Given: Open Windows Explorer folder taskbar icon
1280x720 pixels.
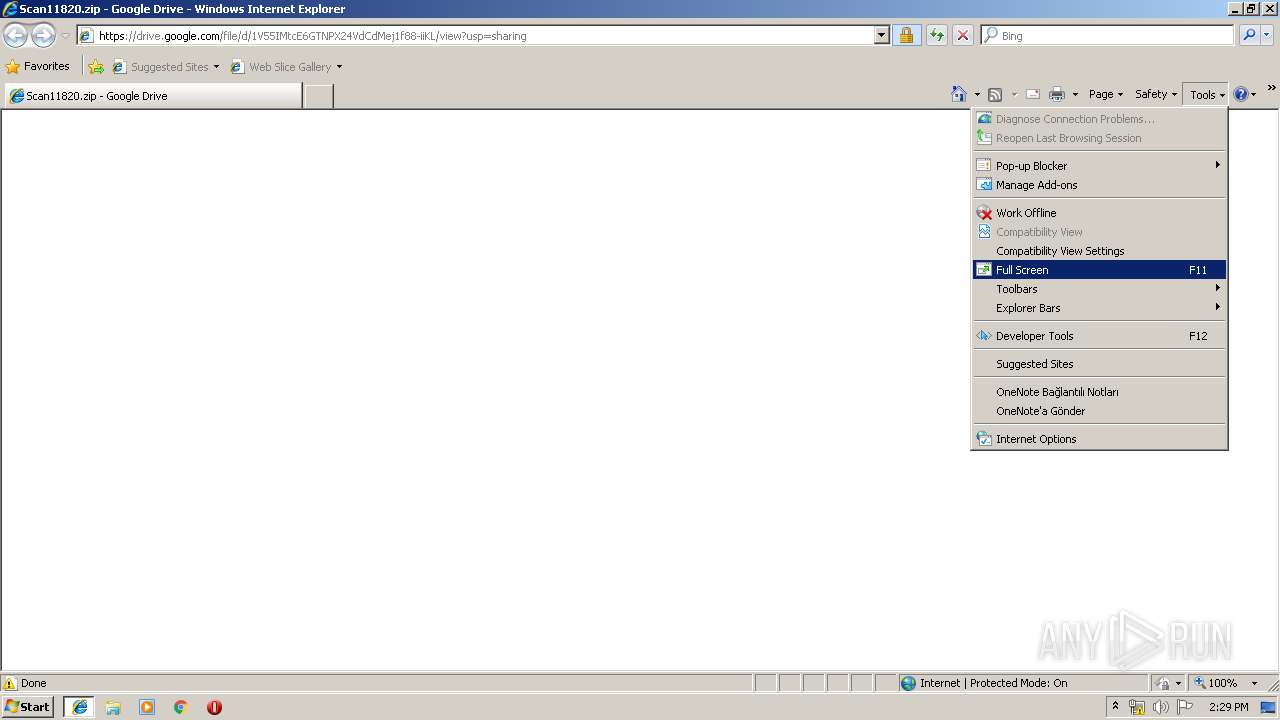Looking at the screenshot, I should (113, 707).
